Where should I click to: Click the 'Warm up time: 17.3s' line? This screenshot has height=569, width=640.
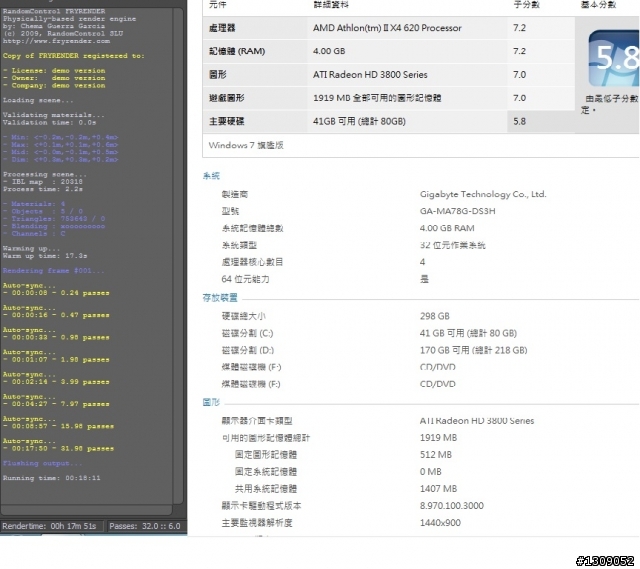pos(45,256)
